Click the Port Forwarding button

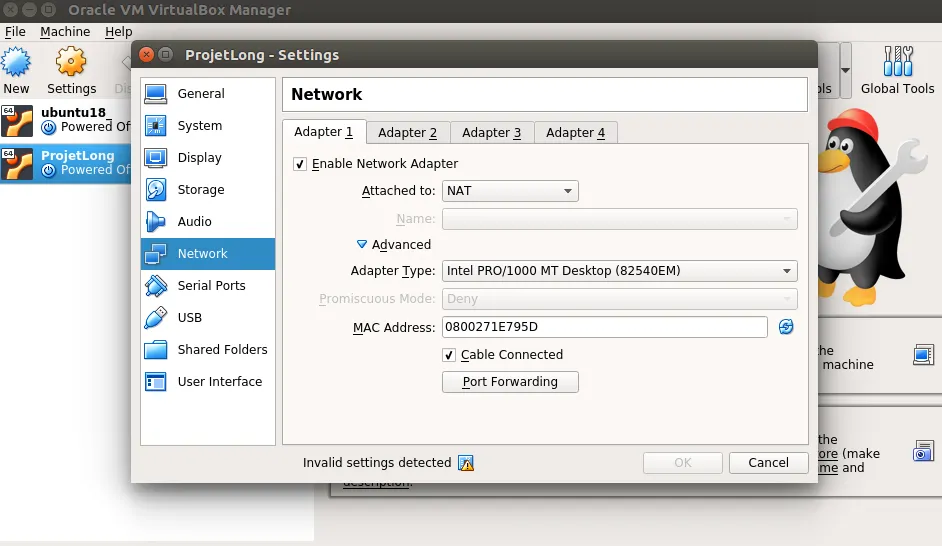(510, 382)
